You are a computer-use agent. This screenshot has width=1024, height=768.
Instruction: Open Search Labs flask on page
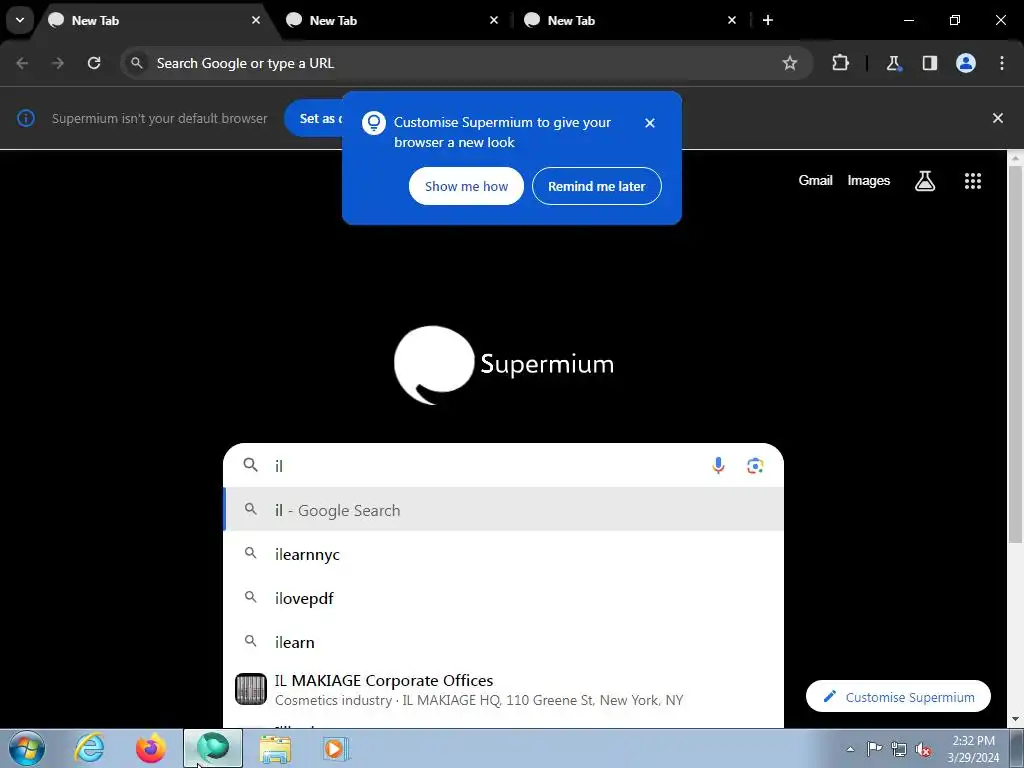(x=925, y=181)
